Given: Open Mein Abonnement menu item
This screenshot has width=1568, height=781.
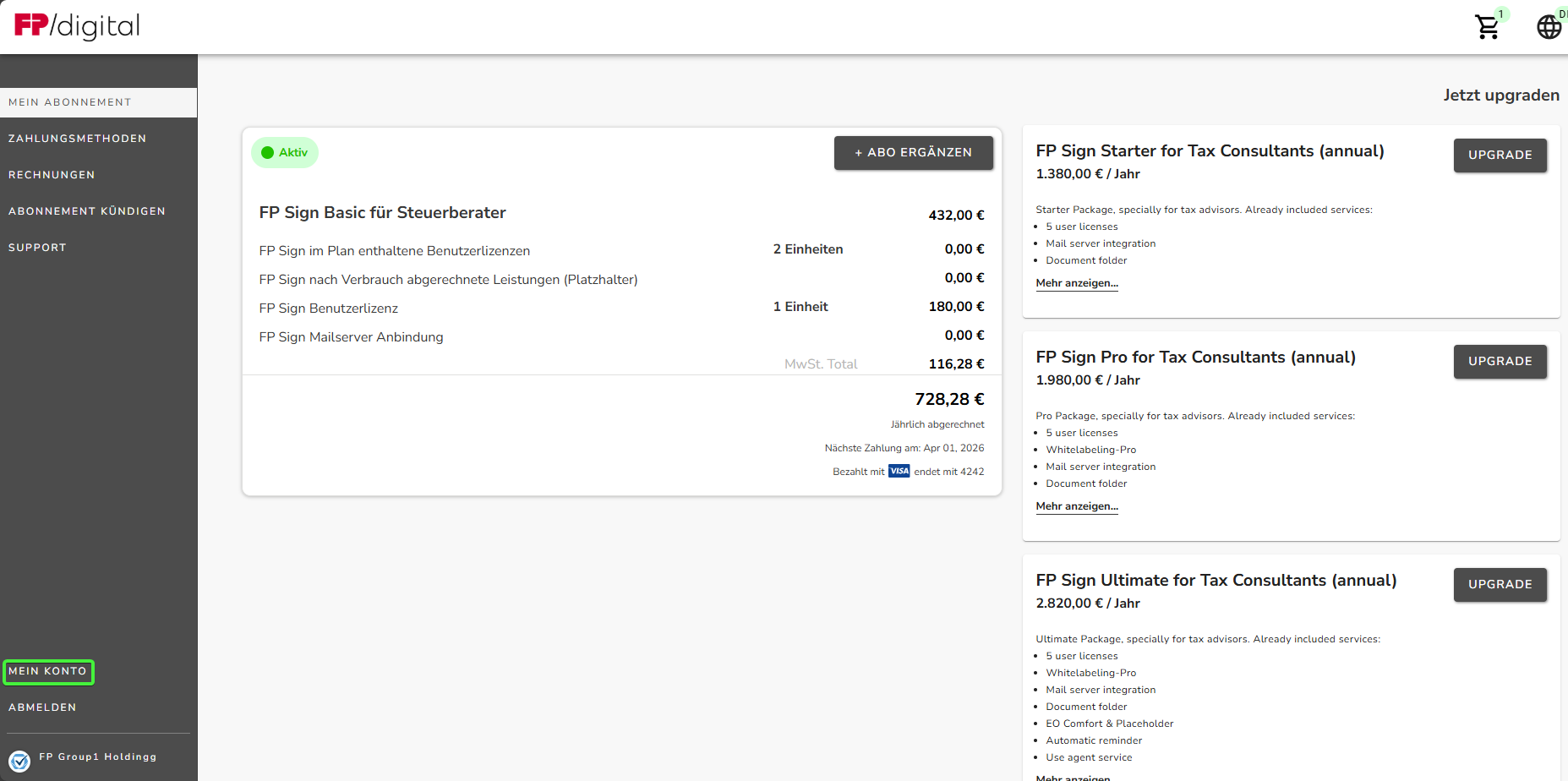Looking at the screenshot, I should 98,102.
